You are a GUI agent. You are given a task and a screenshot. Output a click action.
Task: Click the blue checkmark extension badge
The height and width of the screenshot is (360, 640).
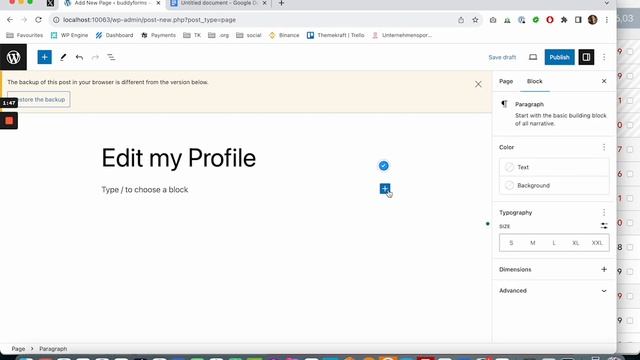click(383, 166)
